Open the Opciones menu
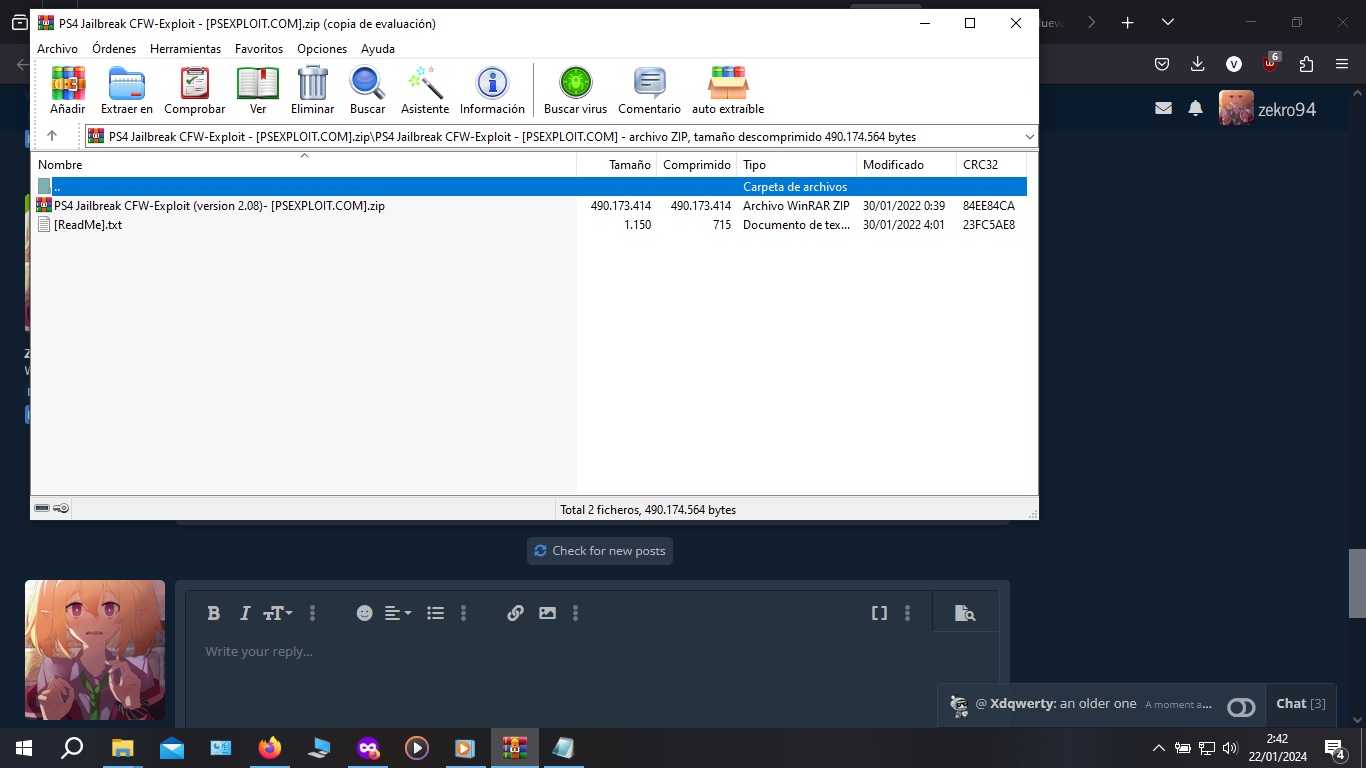Viewport: 1366px width, 768px height. pos(322,48)
